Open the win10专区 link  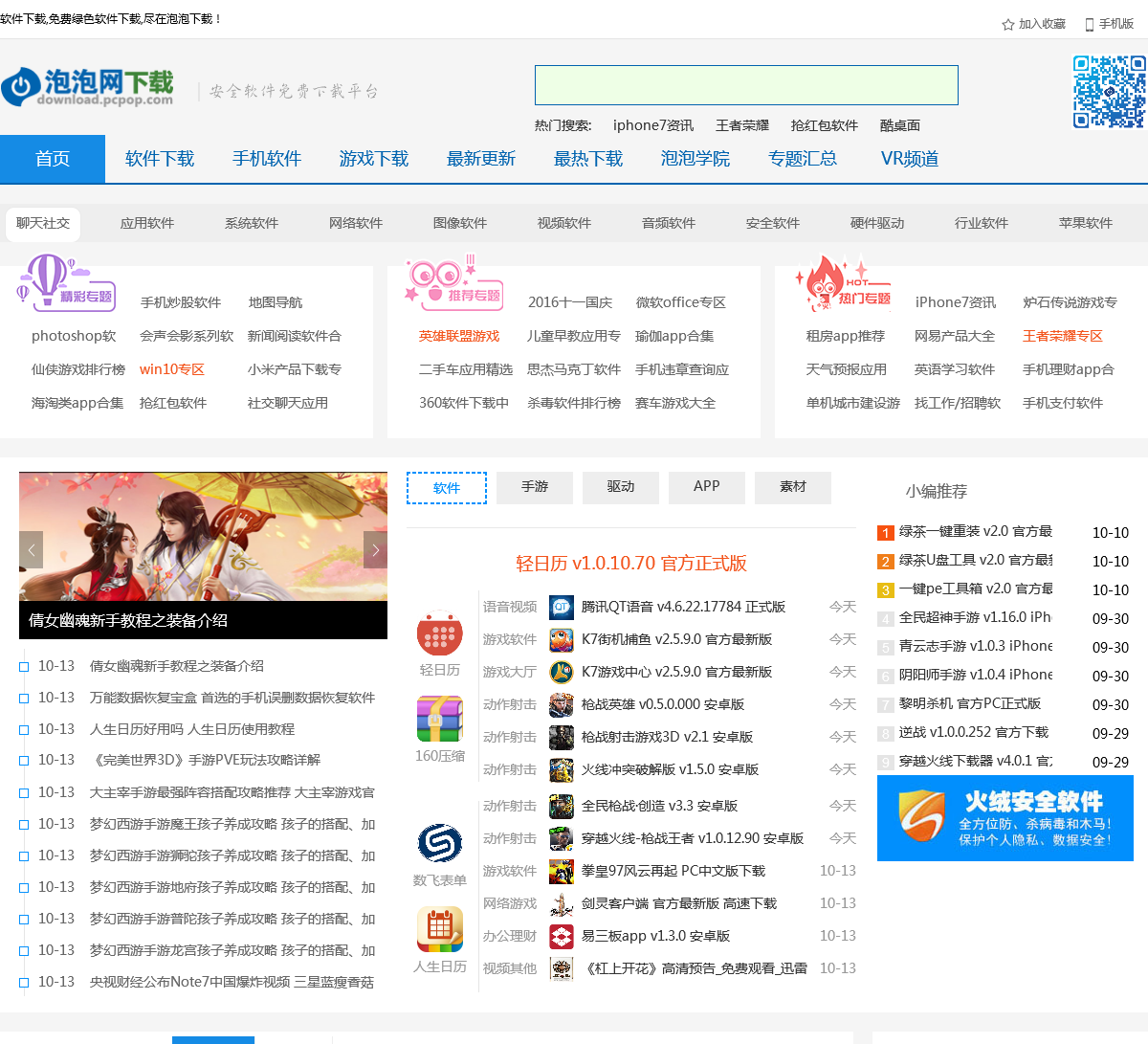[172, 369]
